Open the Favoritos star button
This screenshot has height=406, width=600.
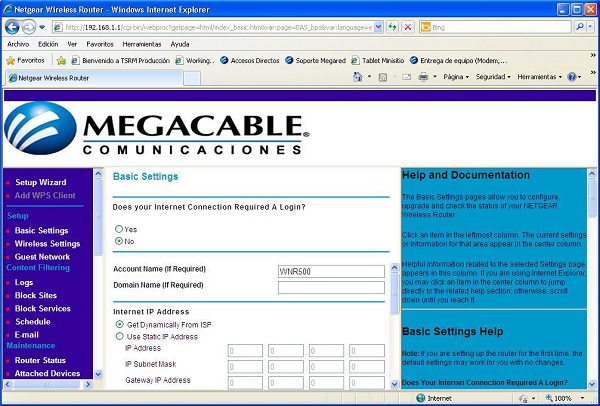(x=25, y=60)
